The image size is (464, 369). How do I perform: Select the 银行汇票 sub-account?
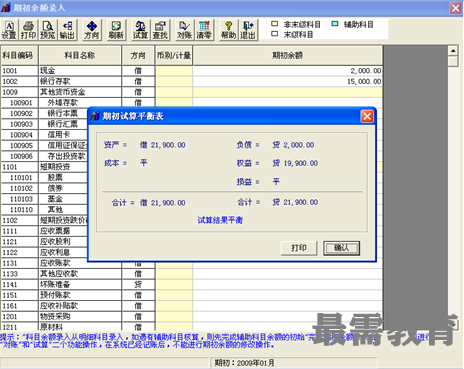pos(63,124)
